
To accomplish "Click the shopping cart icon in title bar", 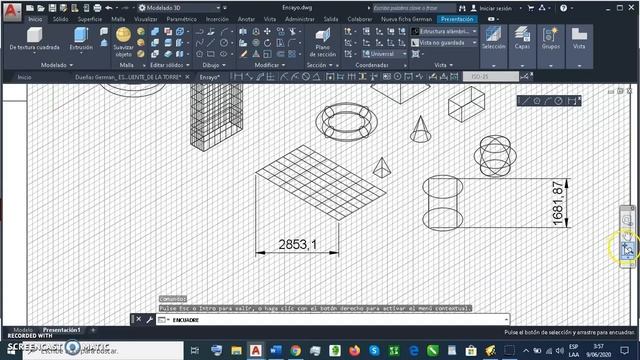I will point(531,8).
